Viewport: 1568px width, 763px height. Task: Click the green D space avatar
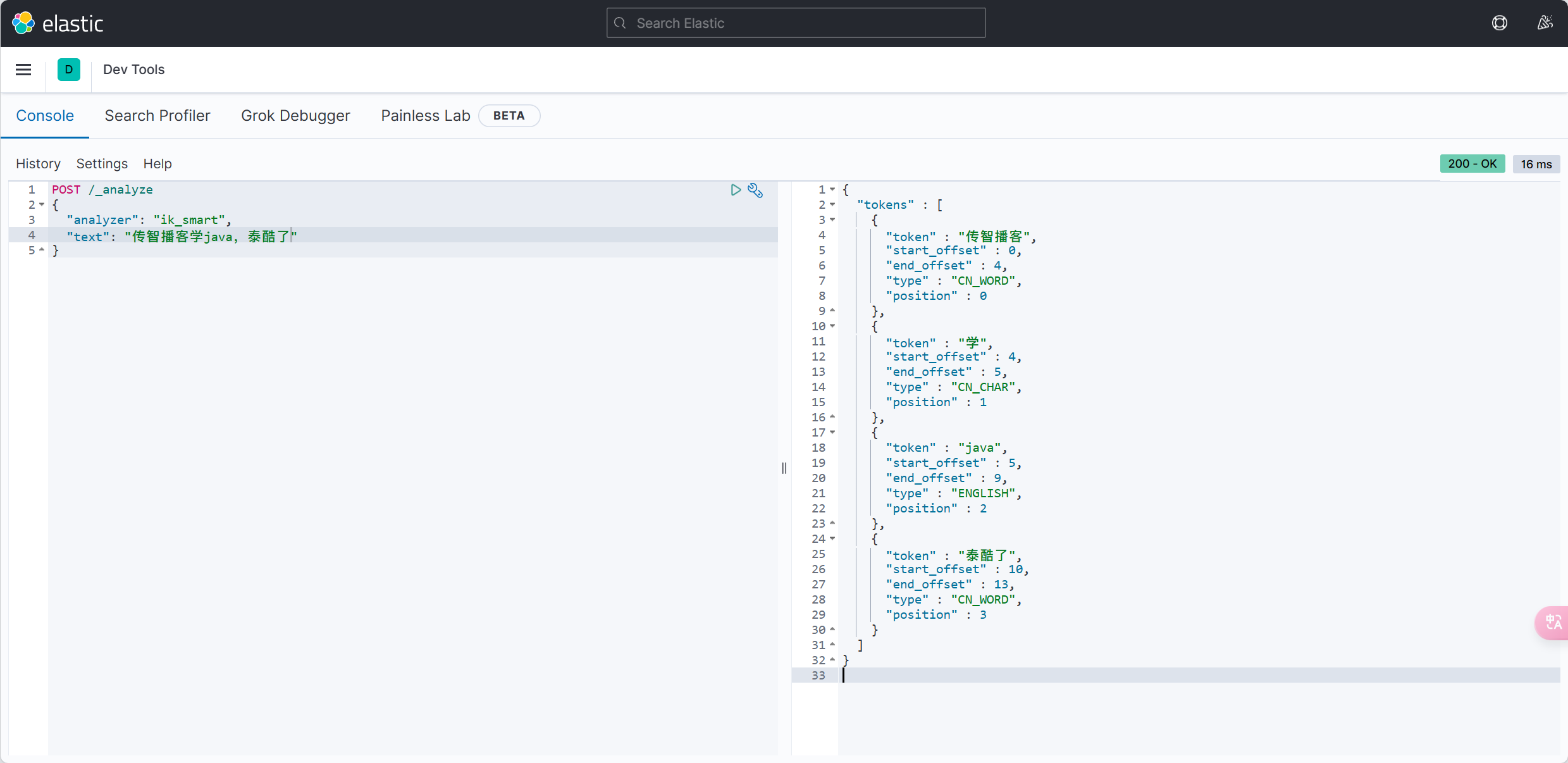[x=69, y=70]
